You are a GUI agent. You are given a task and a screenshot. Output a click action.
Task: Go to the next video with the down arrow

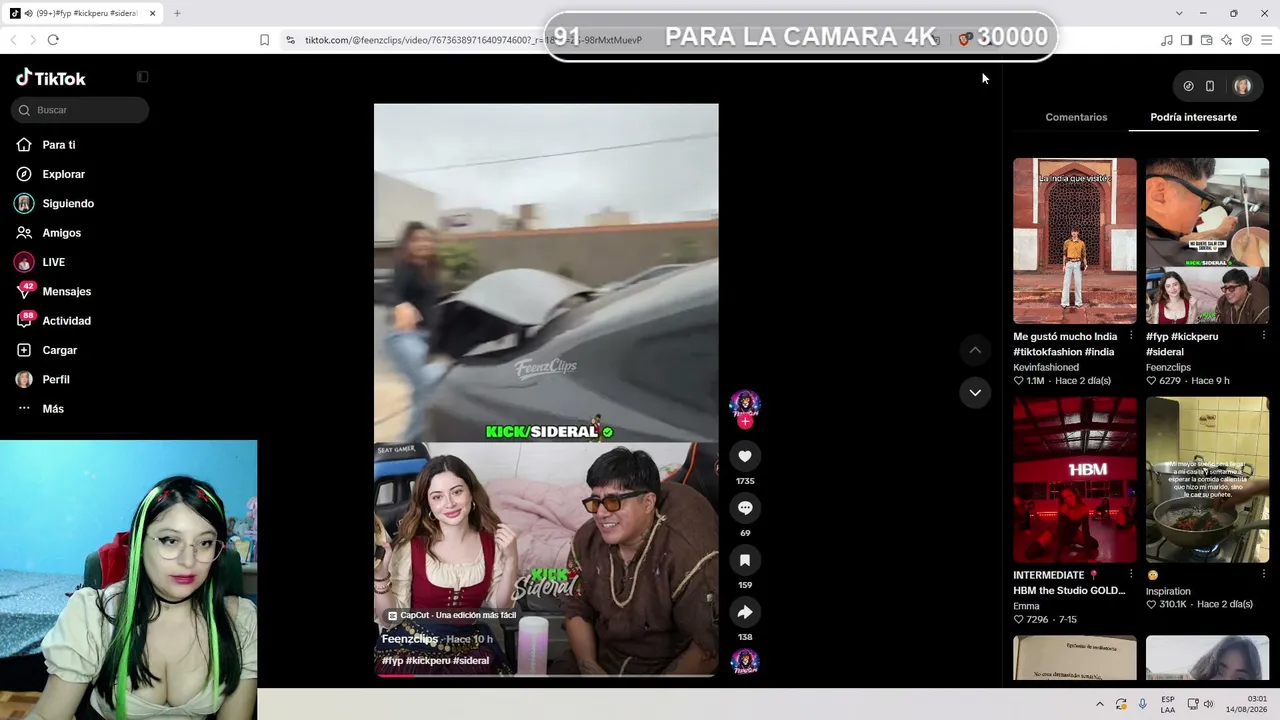pyautogui.click(x=975, y=392)
